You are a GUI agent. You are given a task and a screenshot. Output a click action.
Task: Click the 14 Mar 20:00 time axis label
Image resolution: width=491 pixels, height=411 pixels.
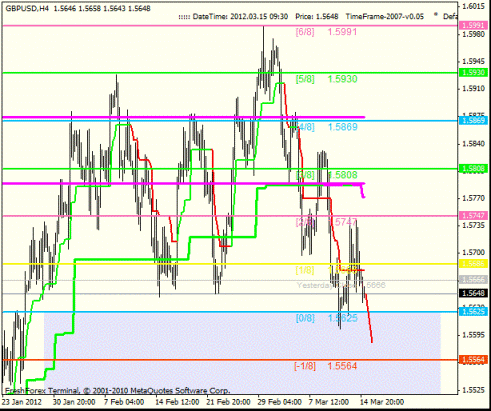tap(382, 402)
